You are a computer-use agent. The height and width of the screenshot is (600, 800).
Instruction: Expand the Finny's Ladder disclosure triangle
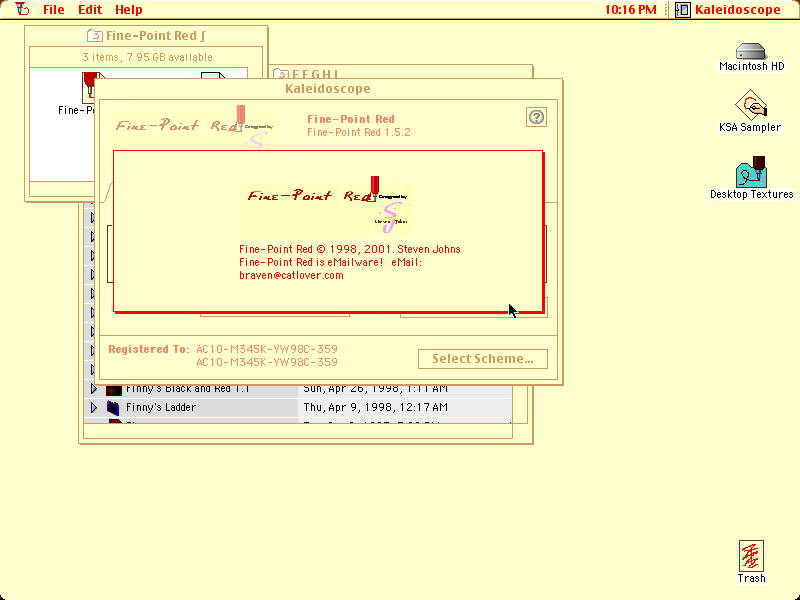click(x=93, y=408)
